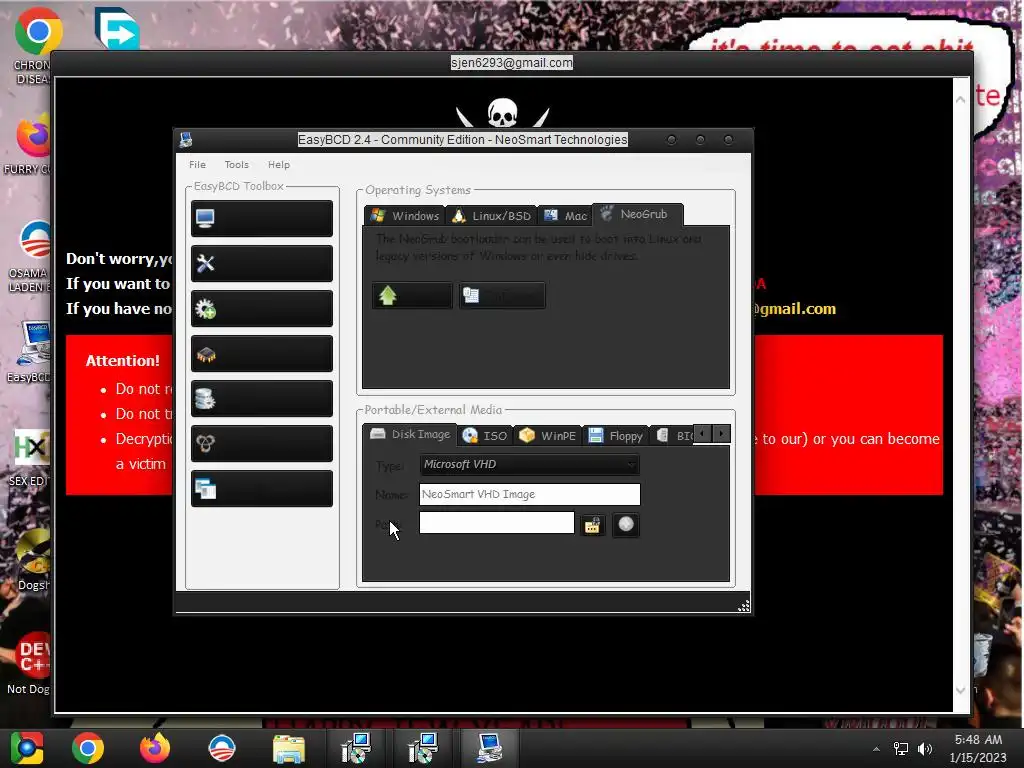Click the EasyBCD title bar app icon
The width and height of the screenshot is (1024, 768).
tap(186, 140)
